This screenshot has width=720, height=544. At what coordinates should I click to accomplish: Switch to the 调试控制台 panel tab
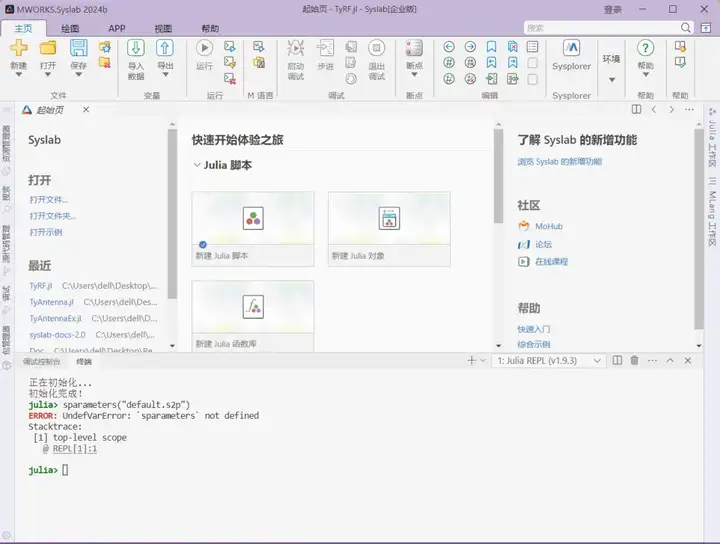[x=41, y=361]
